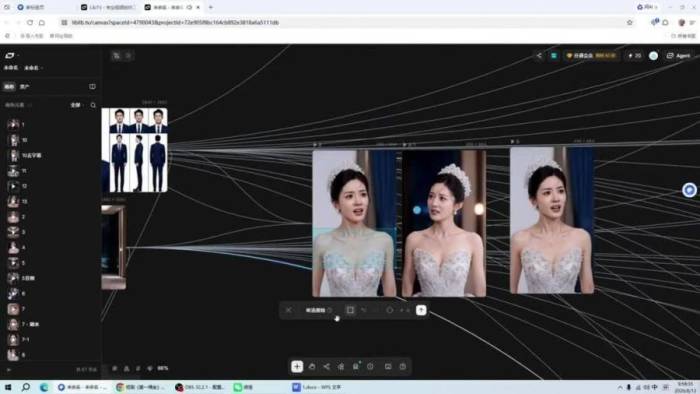Screen dimensions: 700x394
Task: Click the blue floating assistant bubble on the right edge
Action: tap(690, 190)
